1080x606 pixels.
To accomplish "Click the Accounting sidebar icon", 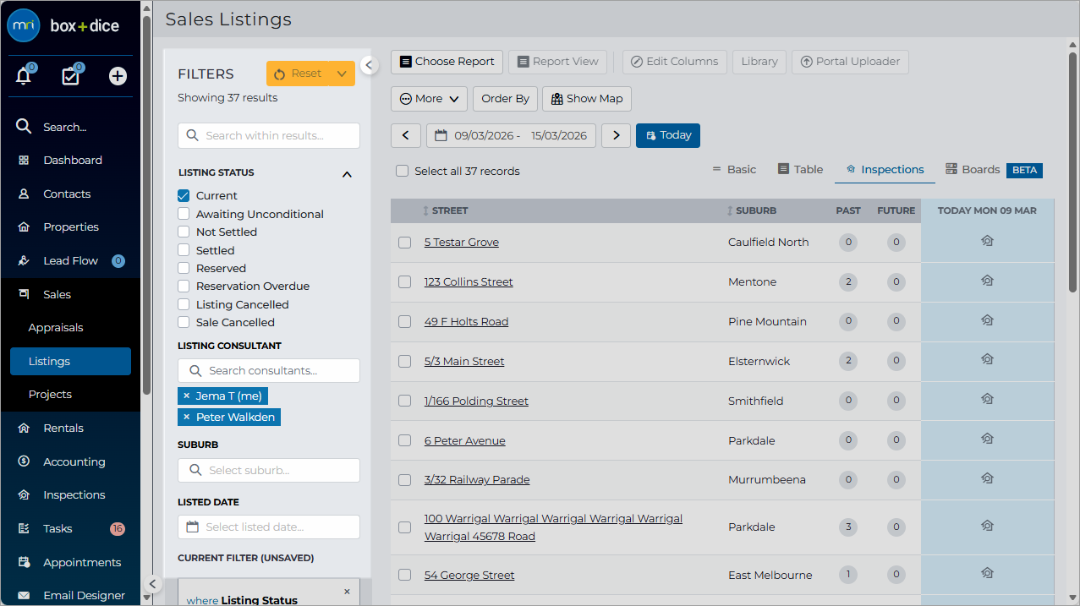I will click(x=23, y=461).
